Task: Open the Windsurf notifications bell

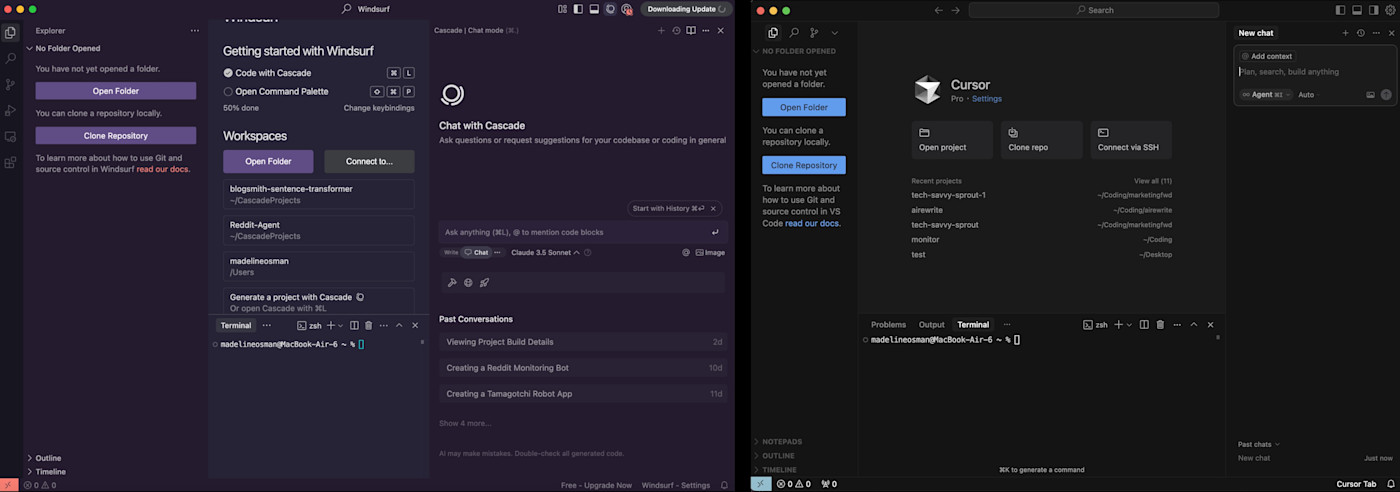Action: pos(724,485)
